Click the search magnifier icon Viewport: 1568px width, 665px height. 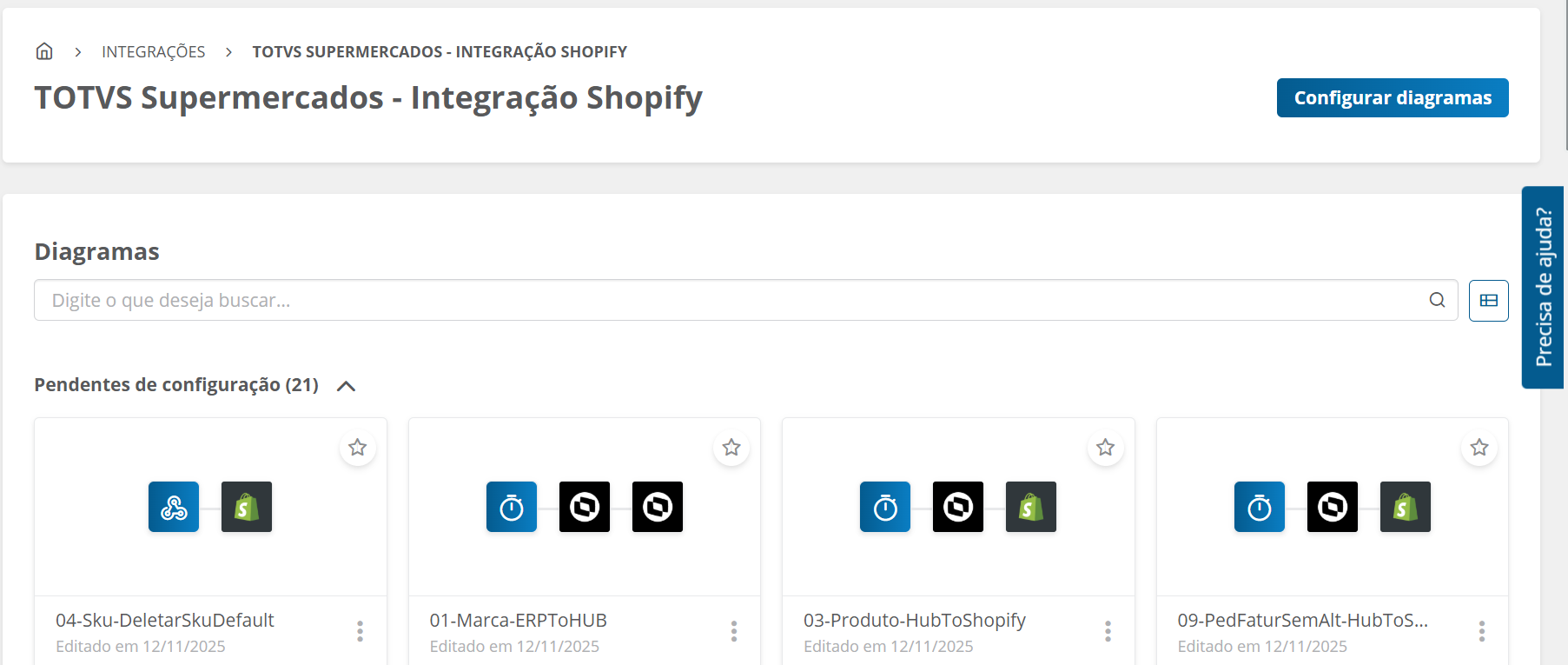(x=1437, y=300)
